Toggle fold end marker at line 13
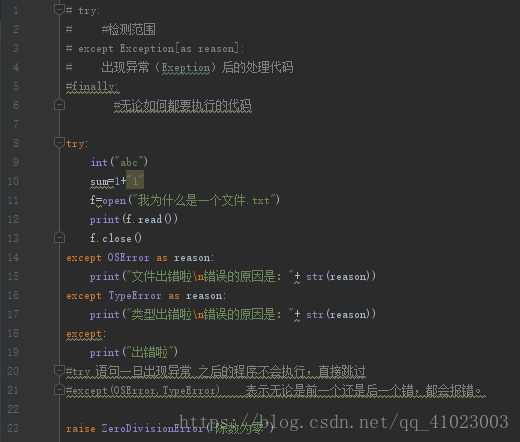The image size is (520, 442). click(x=59, y=238)
